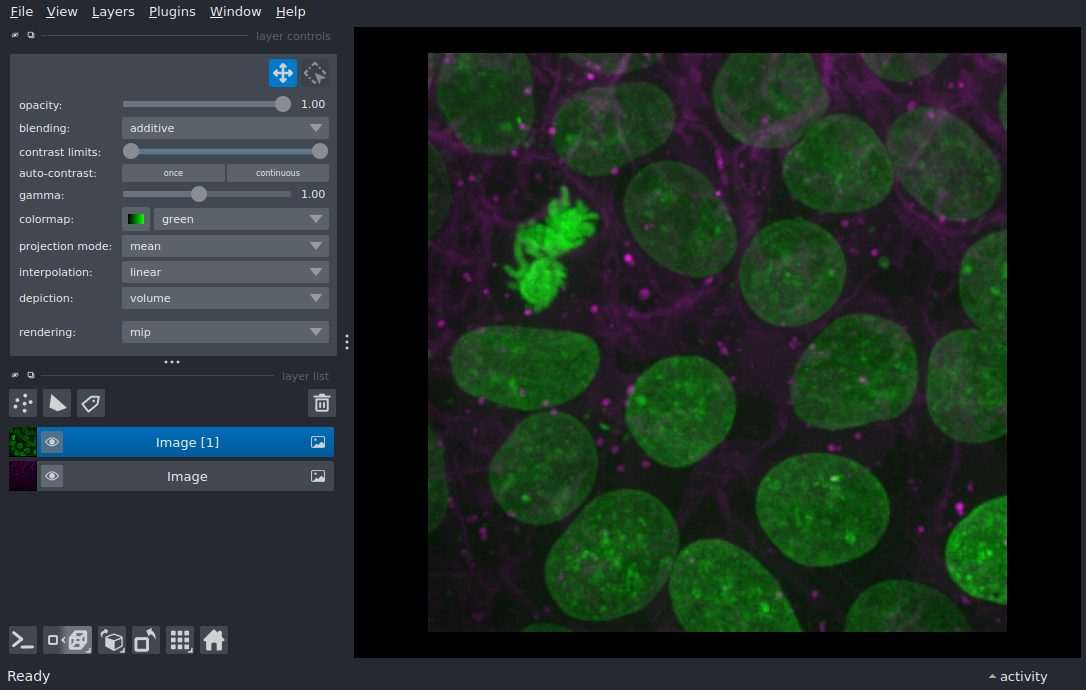Toggle 2D/3D view mode
Image resolution: width=1086 pixels, height=690 pixels.
click(68, 640)
